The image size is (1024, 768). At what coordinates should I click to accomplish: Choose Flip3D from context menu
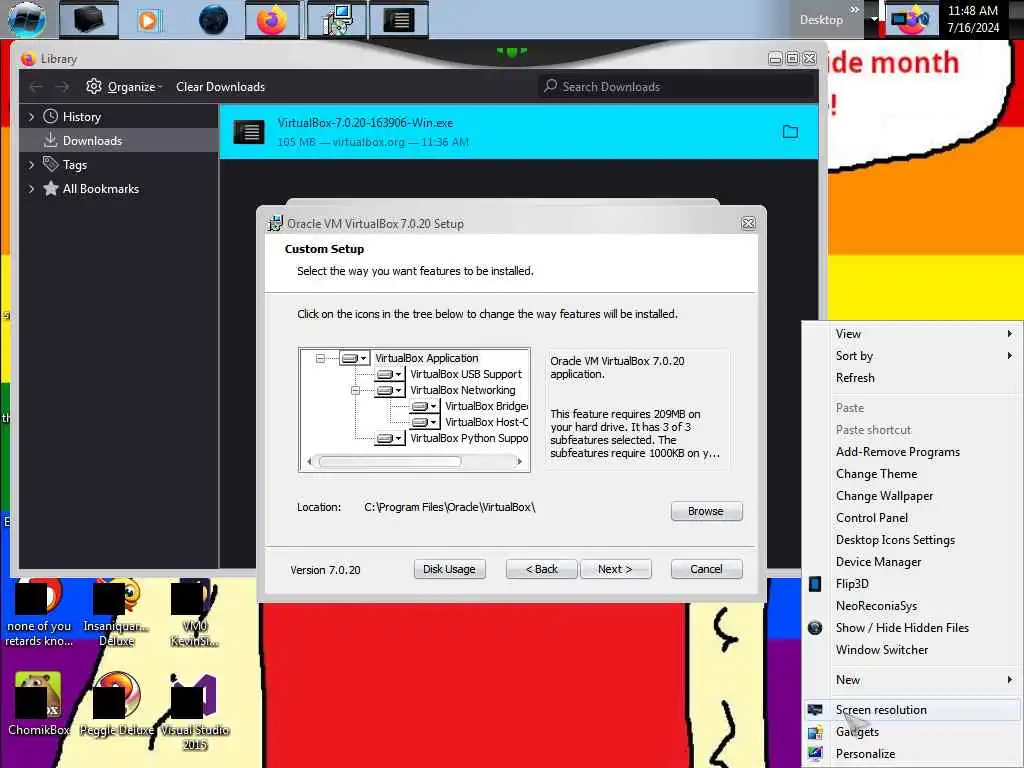pos(914,584)
